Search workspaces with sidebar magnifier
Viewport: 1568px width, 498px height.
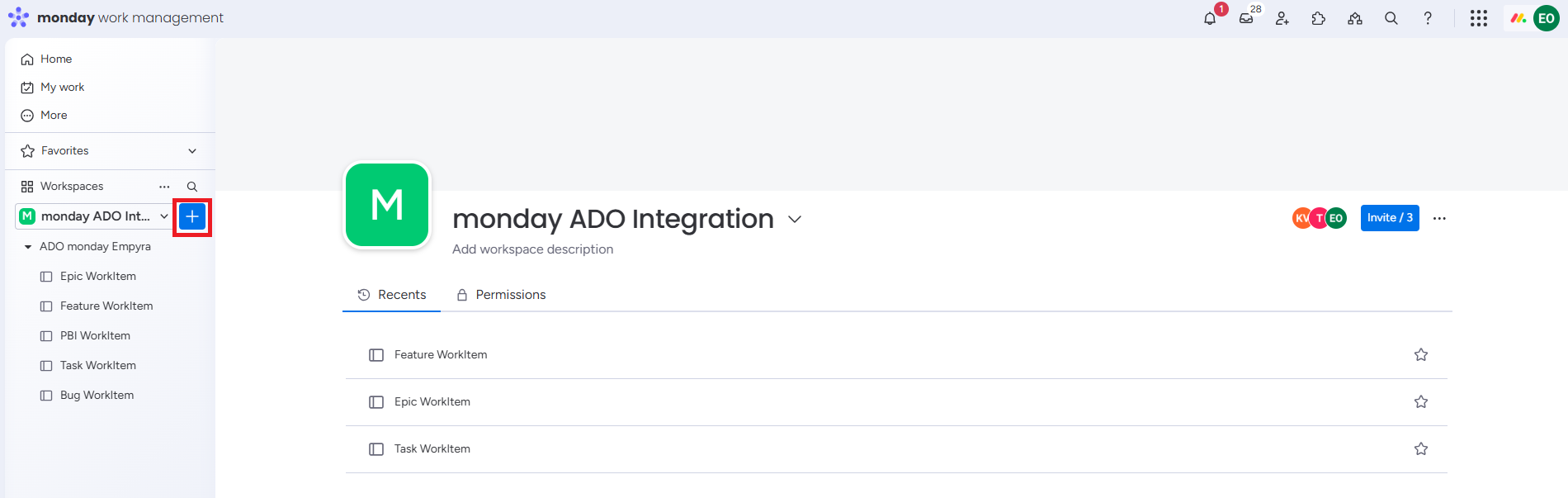192,187
